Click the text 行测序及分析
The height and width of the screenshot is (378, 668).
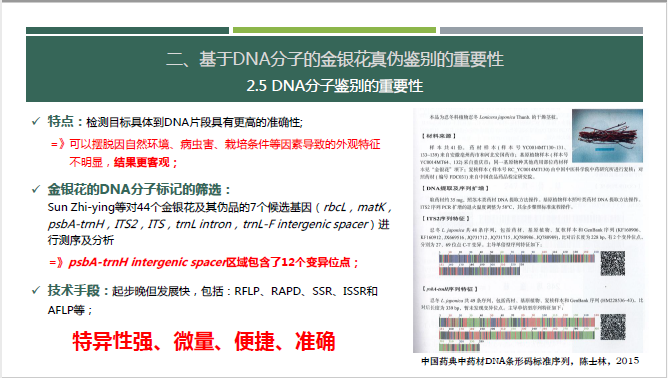coord(81,240)
